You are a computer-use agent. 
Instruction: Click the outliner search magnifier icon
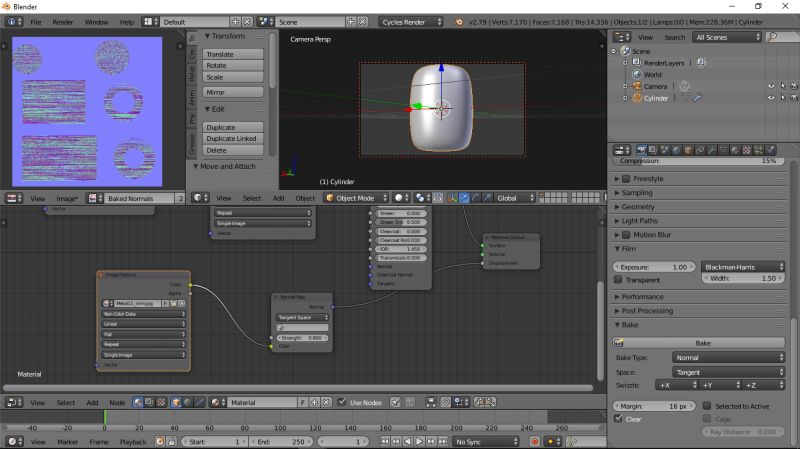(772, 37)
